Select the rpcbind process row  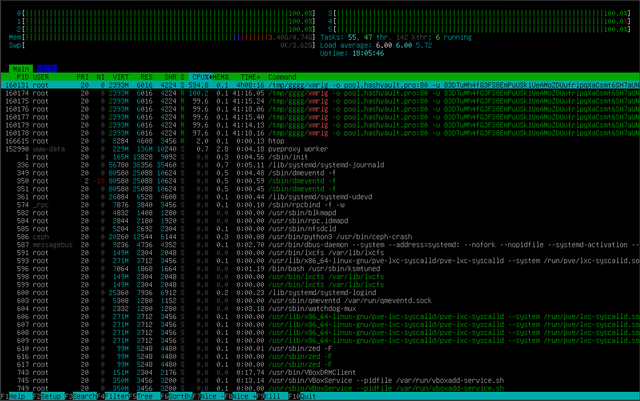pos(320,205)
